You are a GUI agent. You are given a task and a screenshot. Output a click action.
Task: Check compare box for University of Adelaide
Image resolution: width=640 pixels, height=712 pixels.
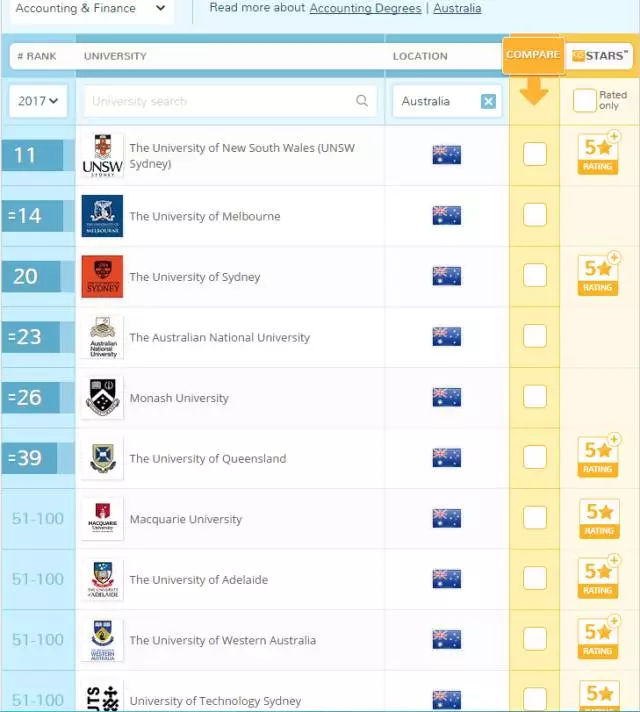pyautogui.click(x=535, y=578)
